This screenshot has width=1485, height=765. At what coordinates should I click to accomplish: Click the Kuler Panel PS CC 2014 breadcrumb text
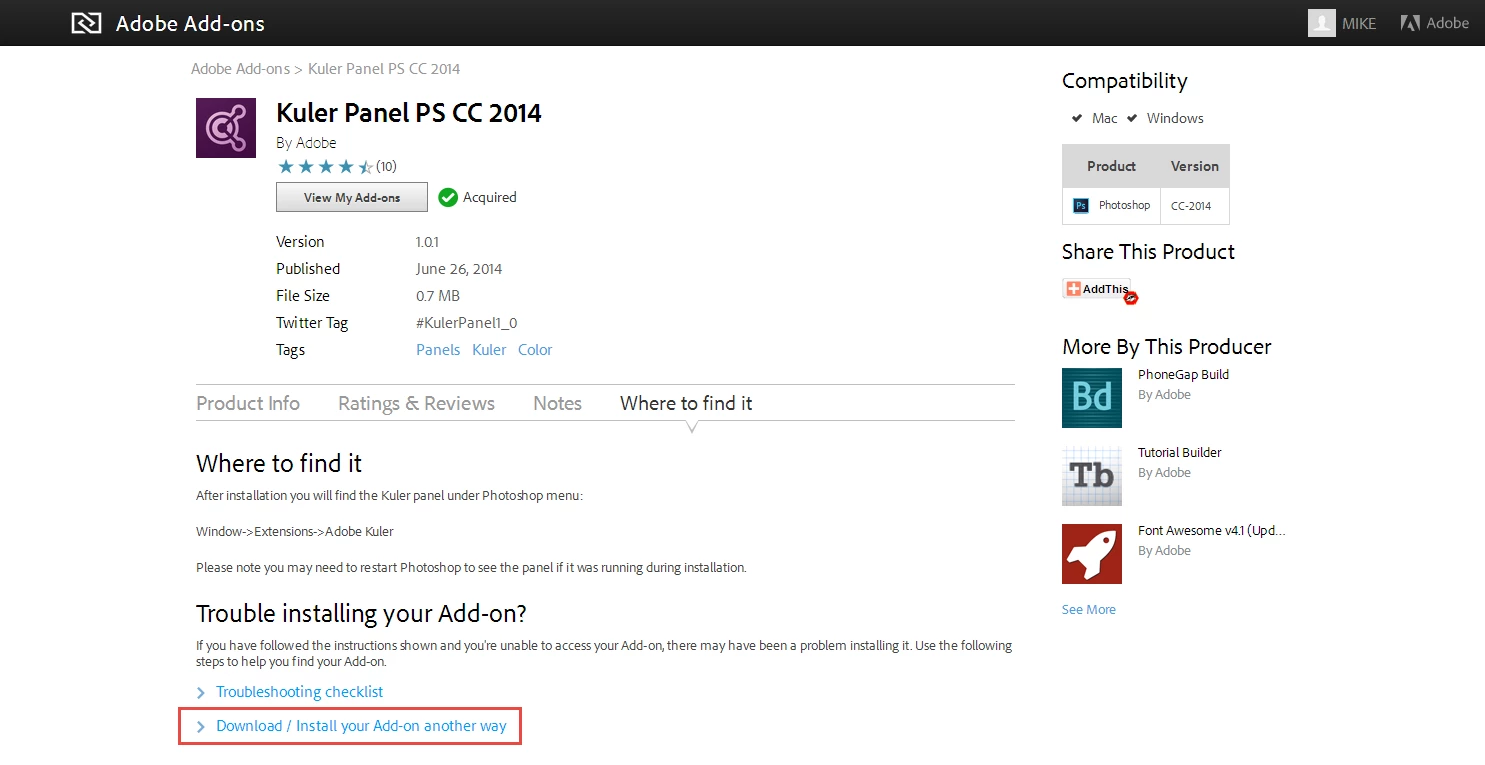point(384,69)
